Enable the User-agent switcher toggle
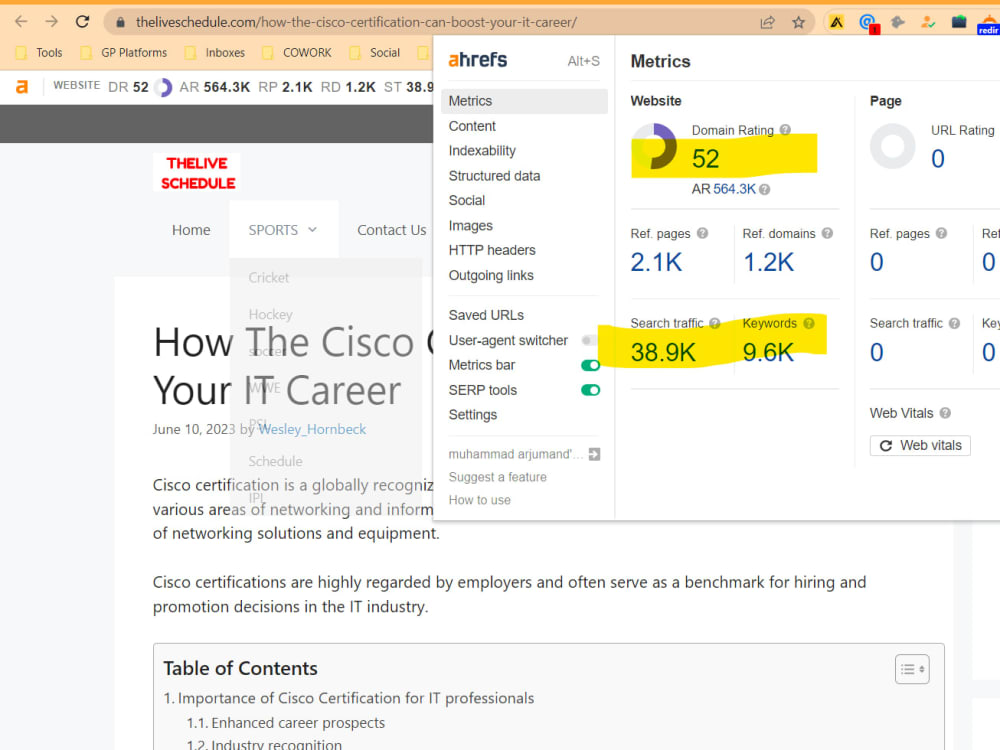The height and width of the screenshot is (750, 1000). pos(590,341)
